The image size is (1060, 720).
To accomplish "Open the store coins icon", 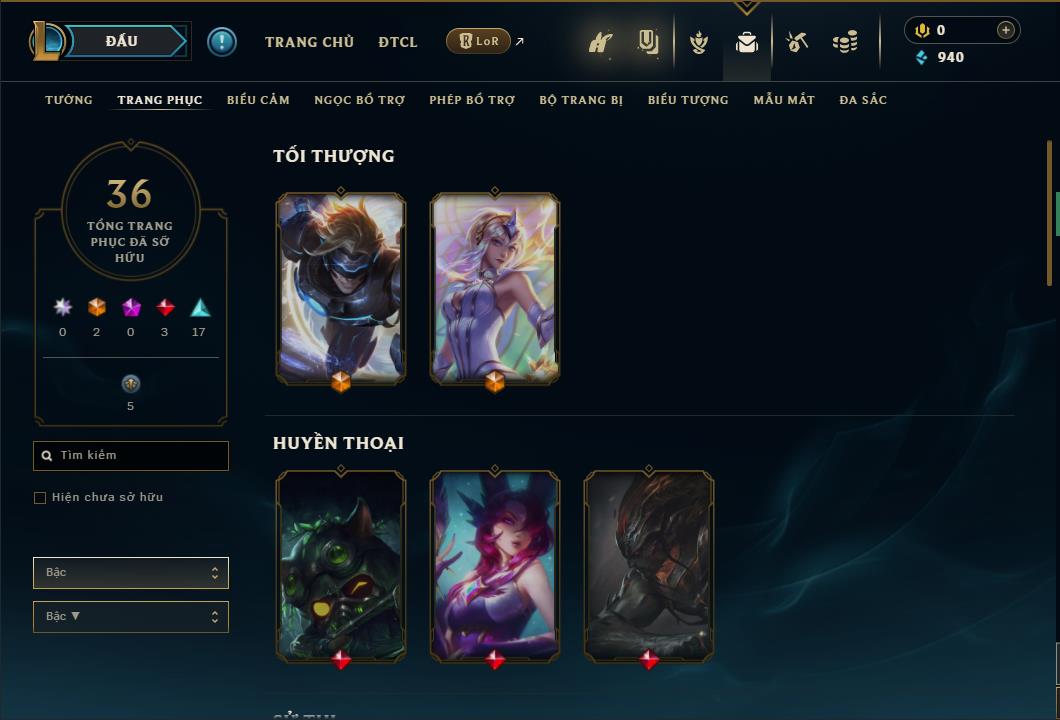I will (845, 42).
